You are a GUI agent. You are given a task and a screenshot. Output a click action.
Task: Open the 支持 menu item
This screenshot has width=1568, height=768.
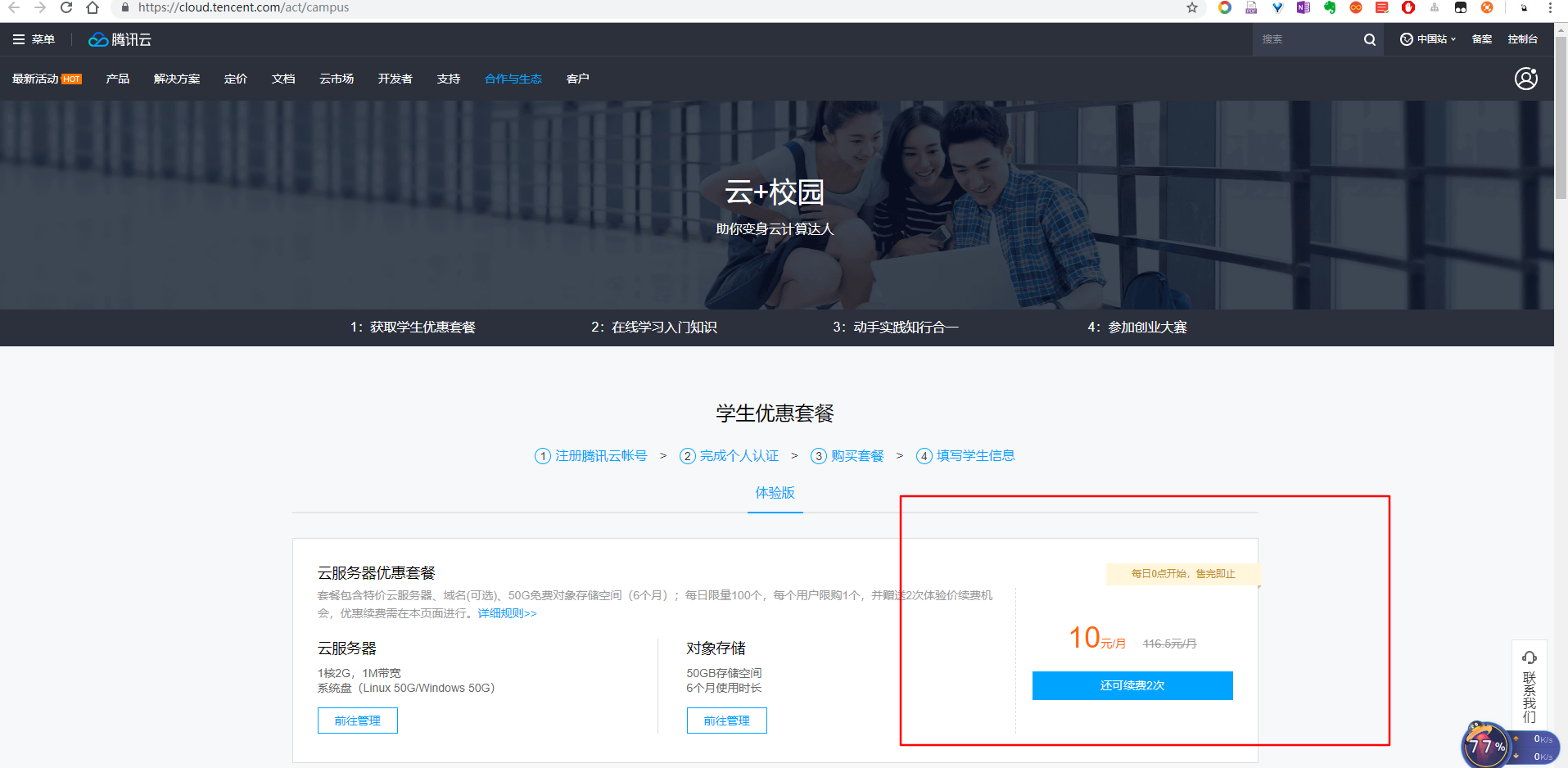tap(449, 79)
